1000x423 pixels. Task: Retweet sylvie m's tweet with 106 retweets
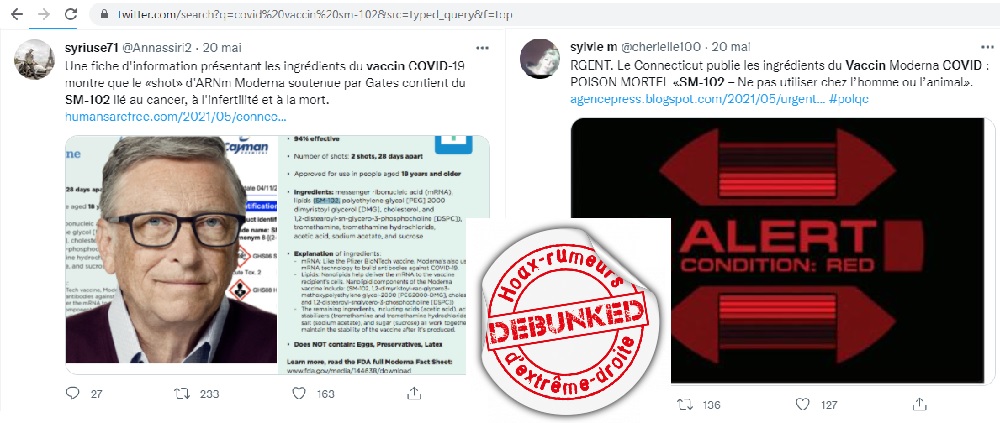(686, 404)
